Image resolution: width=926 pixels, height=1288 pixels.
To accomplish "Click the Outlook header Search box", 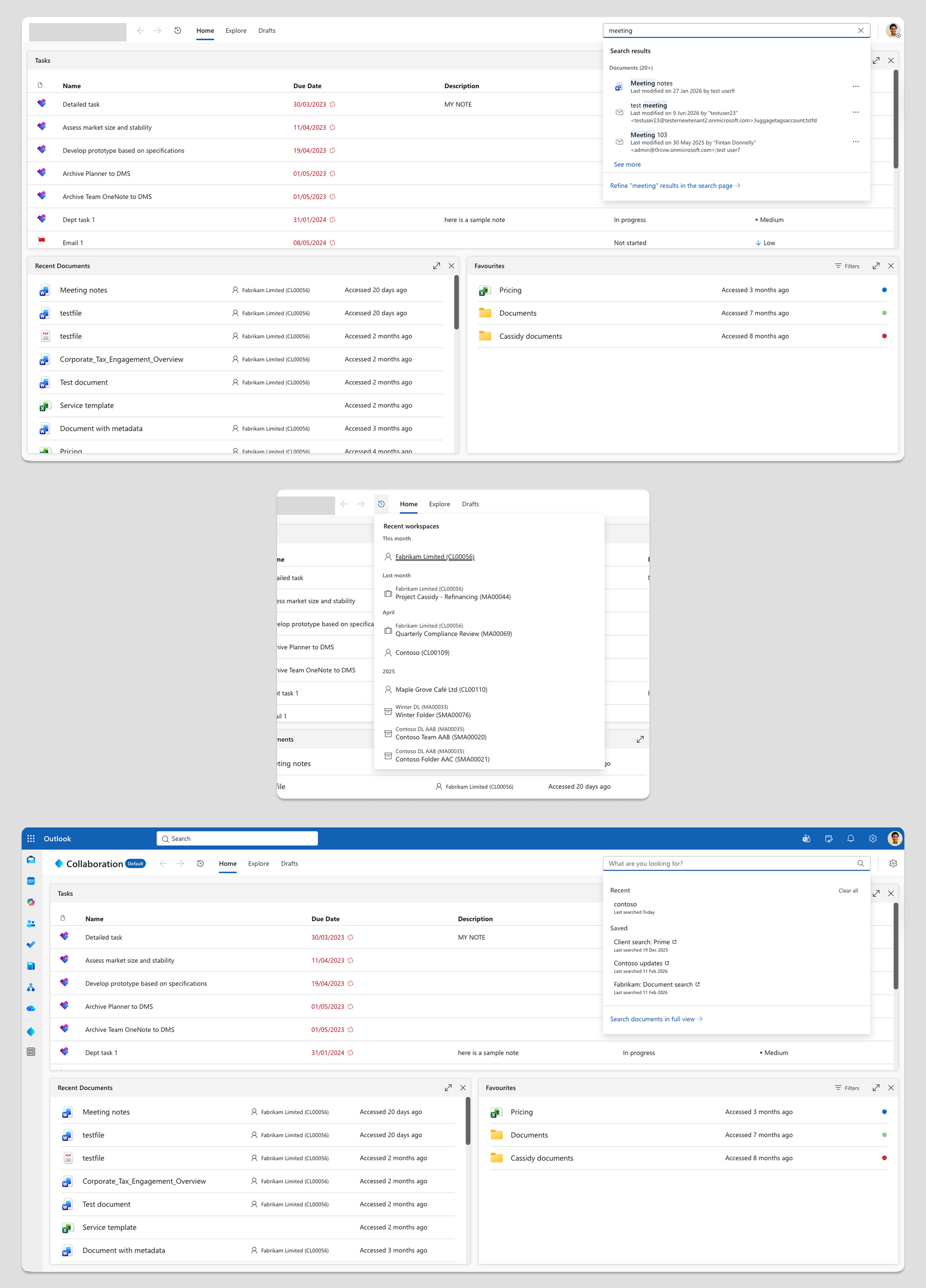I will click(x=237, y=838).
